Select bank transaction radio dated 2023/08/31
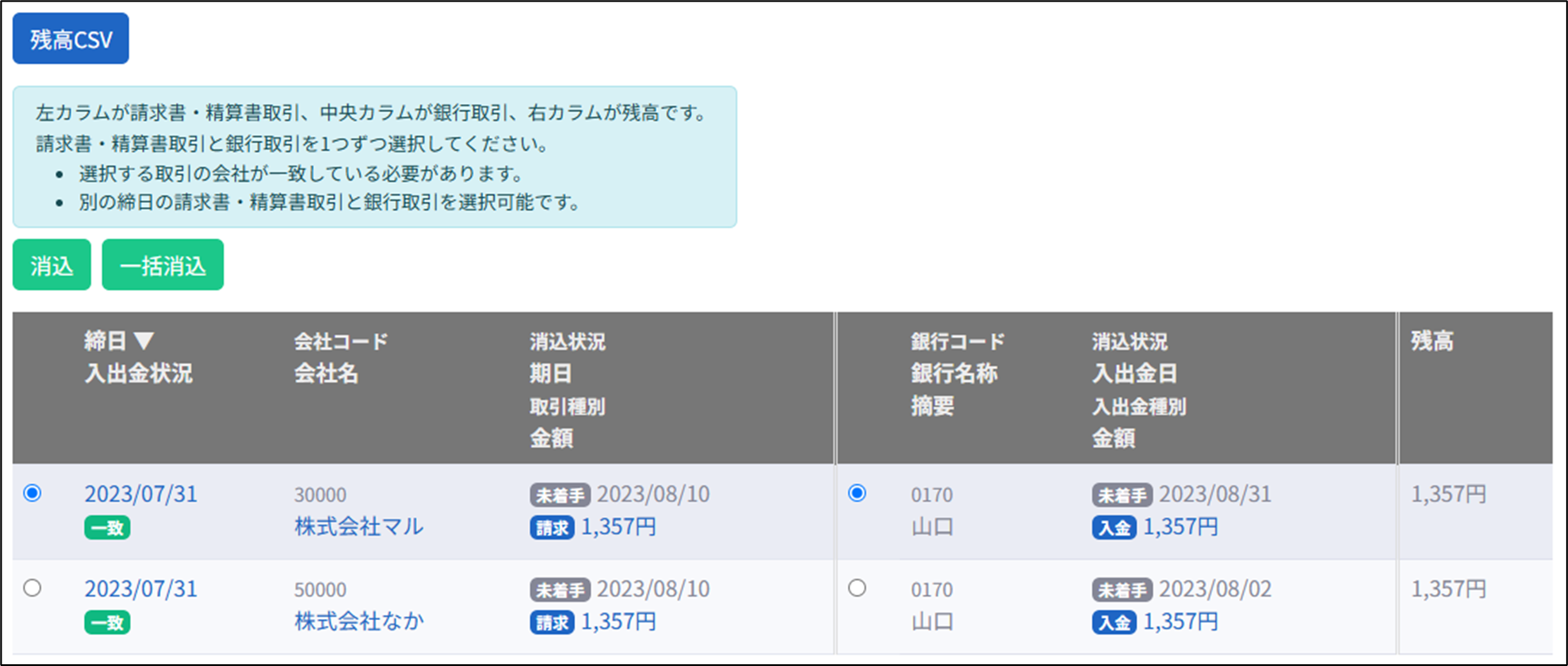 tap(857, 493)
